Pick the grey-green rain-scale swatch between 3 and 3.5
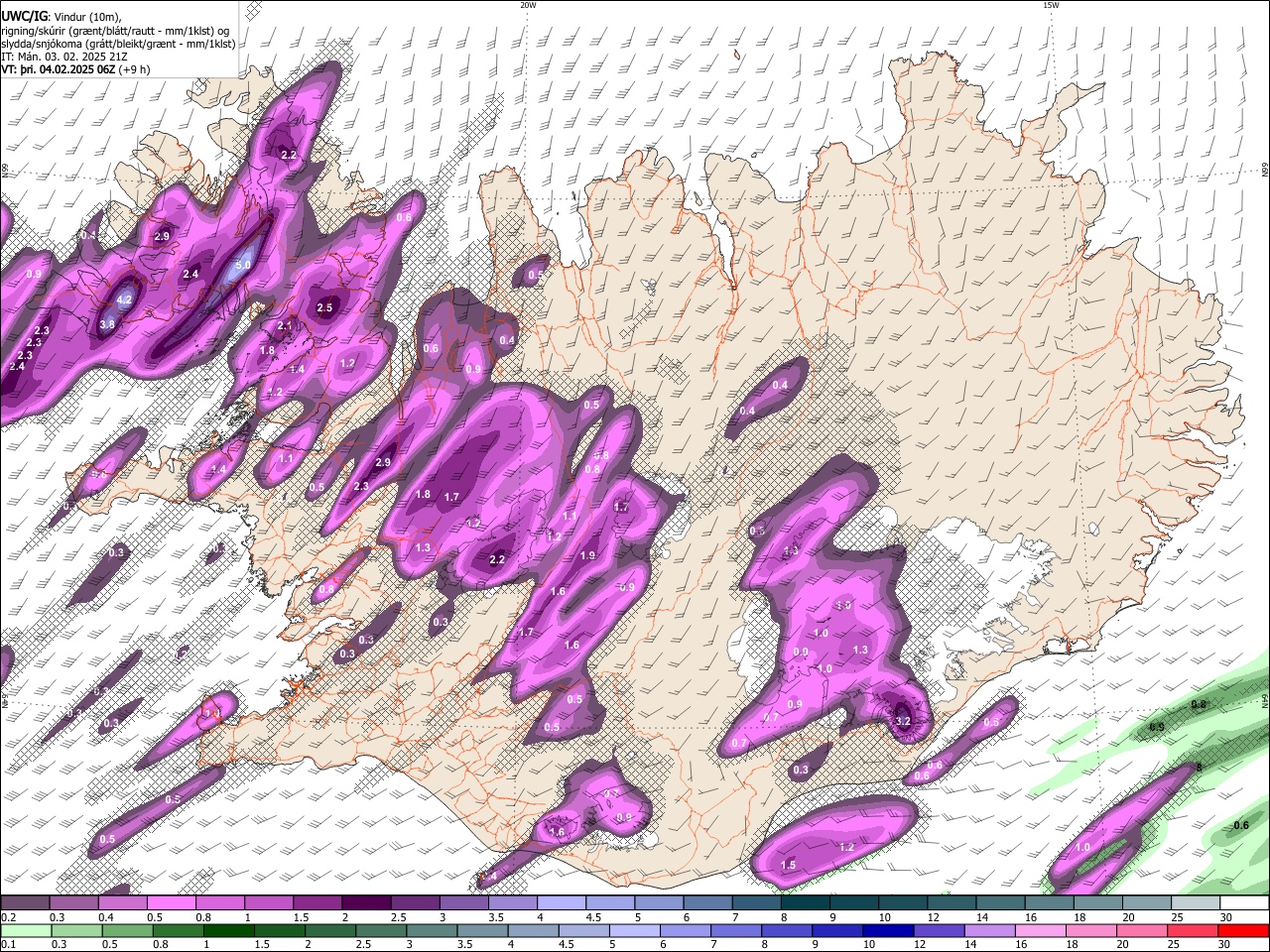The height and width of the screenshot is (952, 1270). [x=432, y=930]
